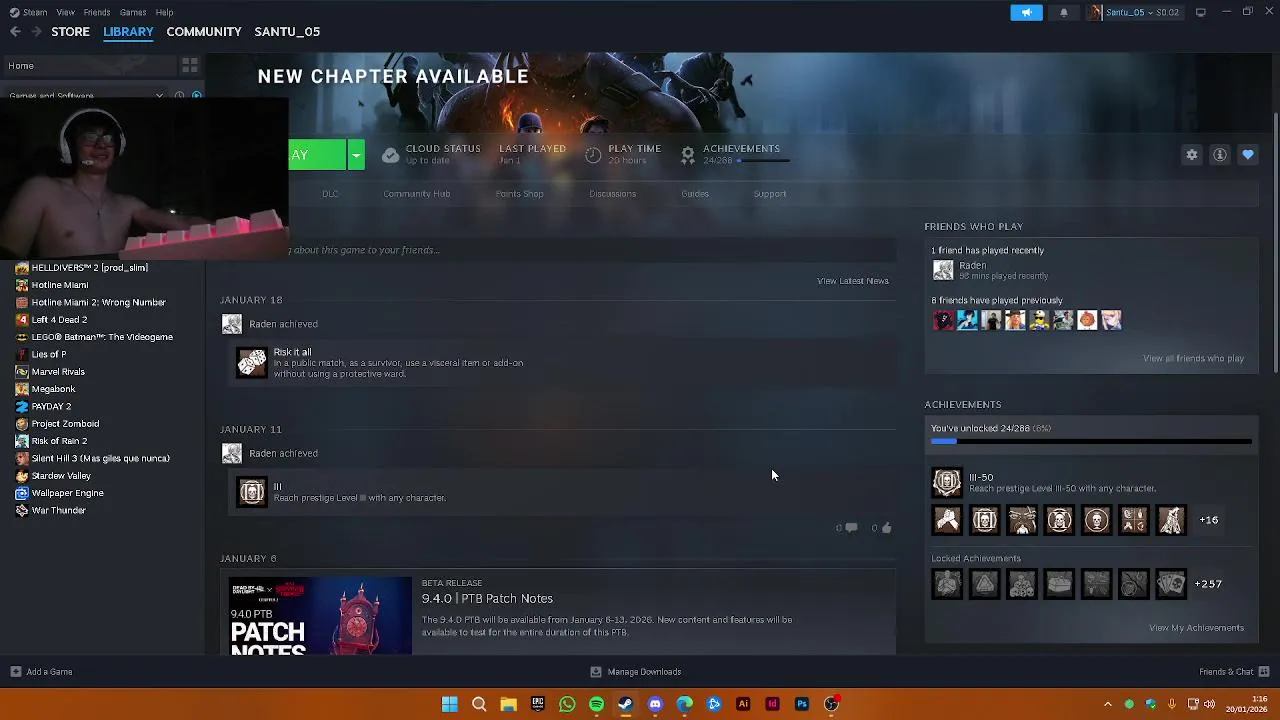Toggle the favorite heart icon
1280x720 pixels.
[1248, 155]
